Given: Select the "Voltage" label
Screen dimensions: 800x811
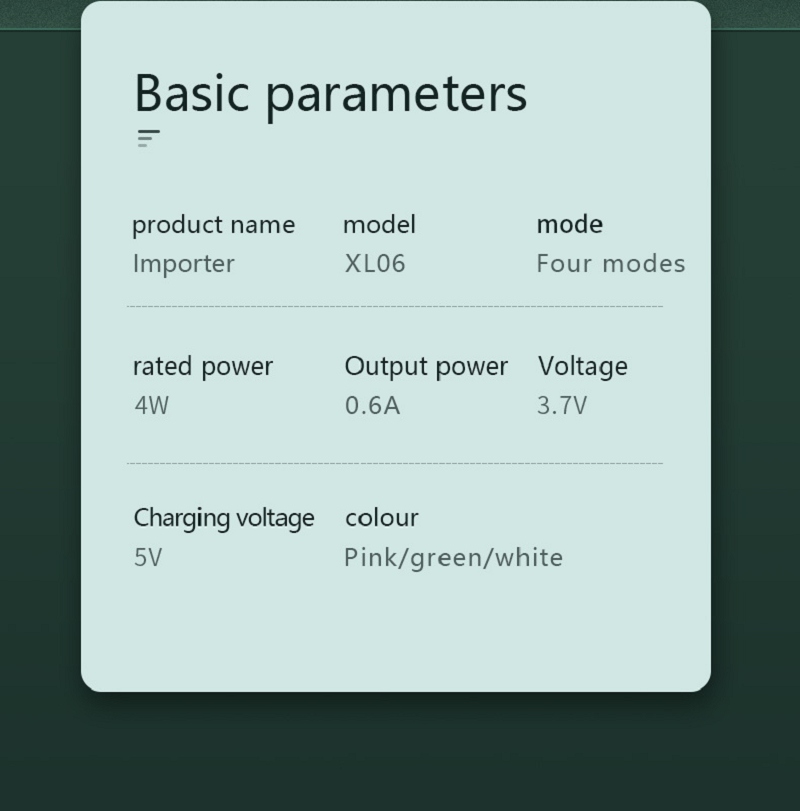Looking at the screenshot, I should point(583,367).
